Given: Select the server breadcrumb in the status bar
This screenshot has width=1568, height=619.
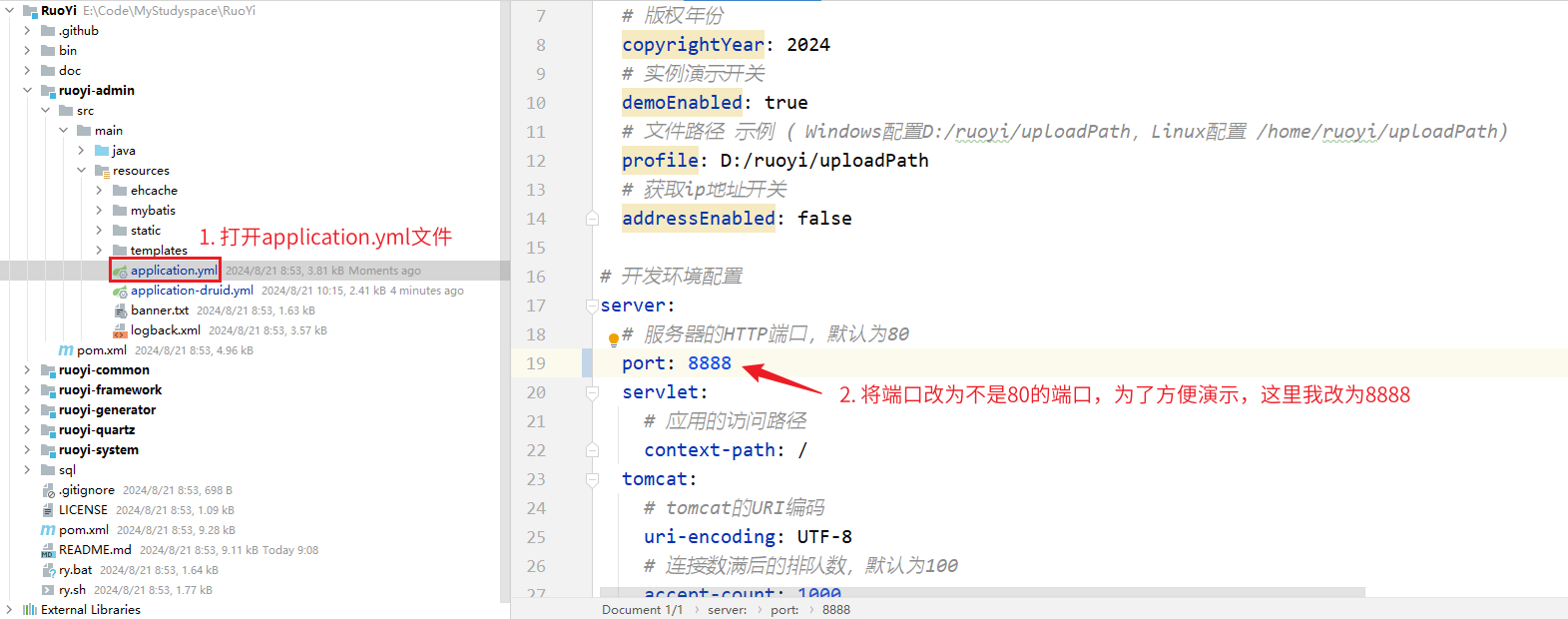Looking at the screenshot, I should pos(727,610).
